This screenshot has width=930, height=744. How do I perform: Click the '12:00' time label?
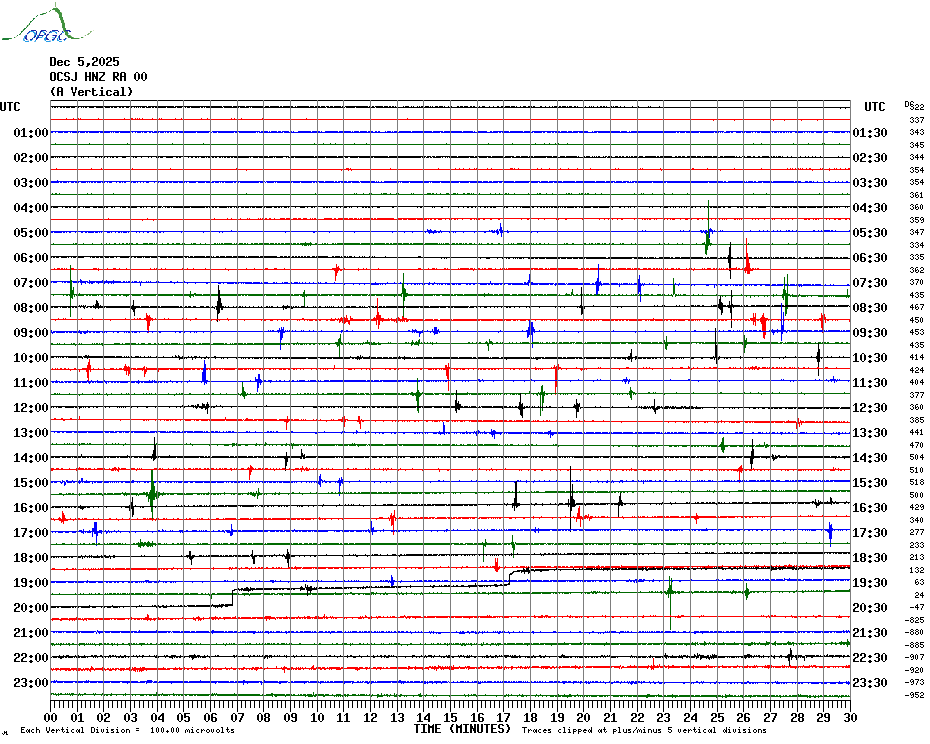click(31, 408)
